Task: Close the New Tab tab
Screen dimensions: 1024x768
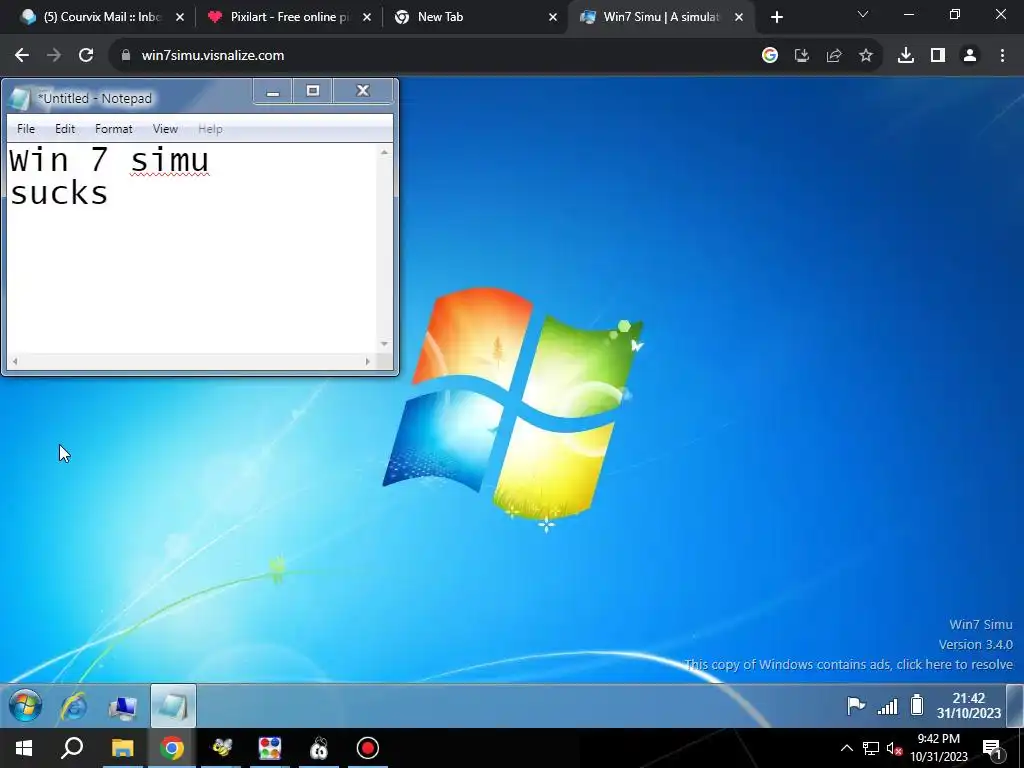Action: point(553,18)
